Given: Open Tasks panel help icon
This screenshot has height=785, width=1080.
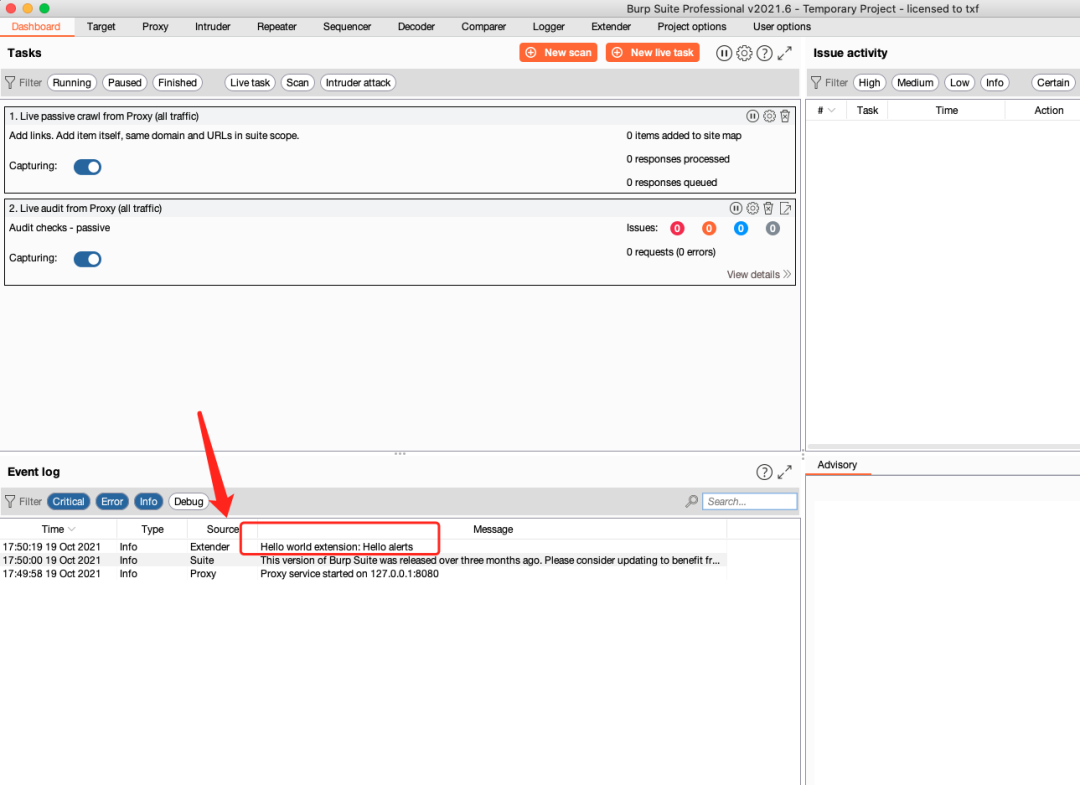Looking at the screenshot, I should pos(764,53).
